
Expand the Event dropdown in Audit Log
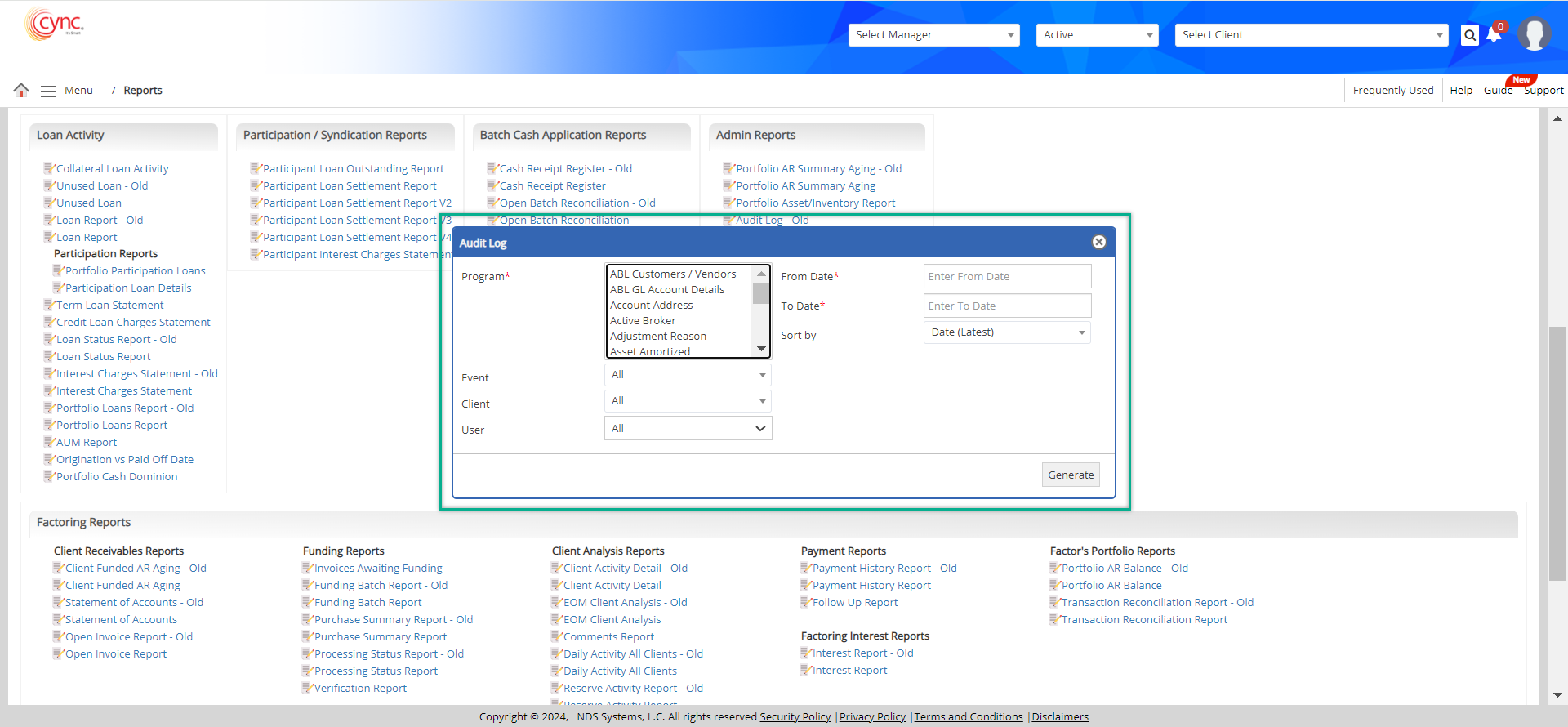[688, 375]
